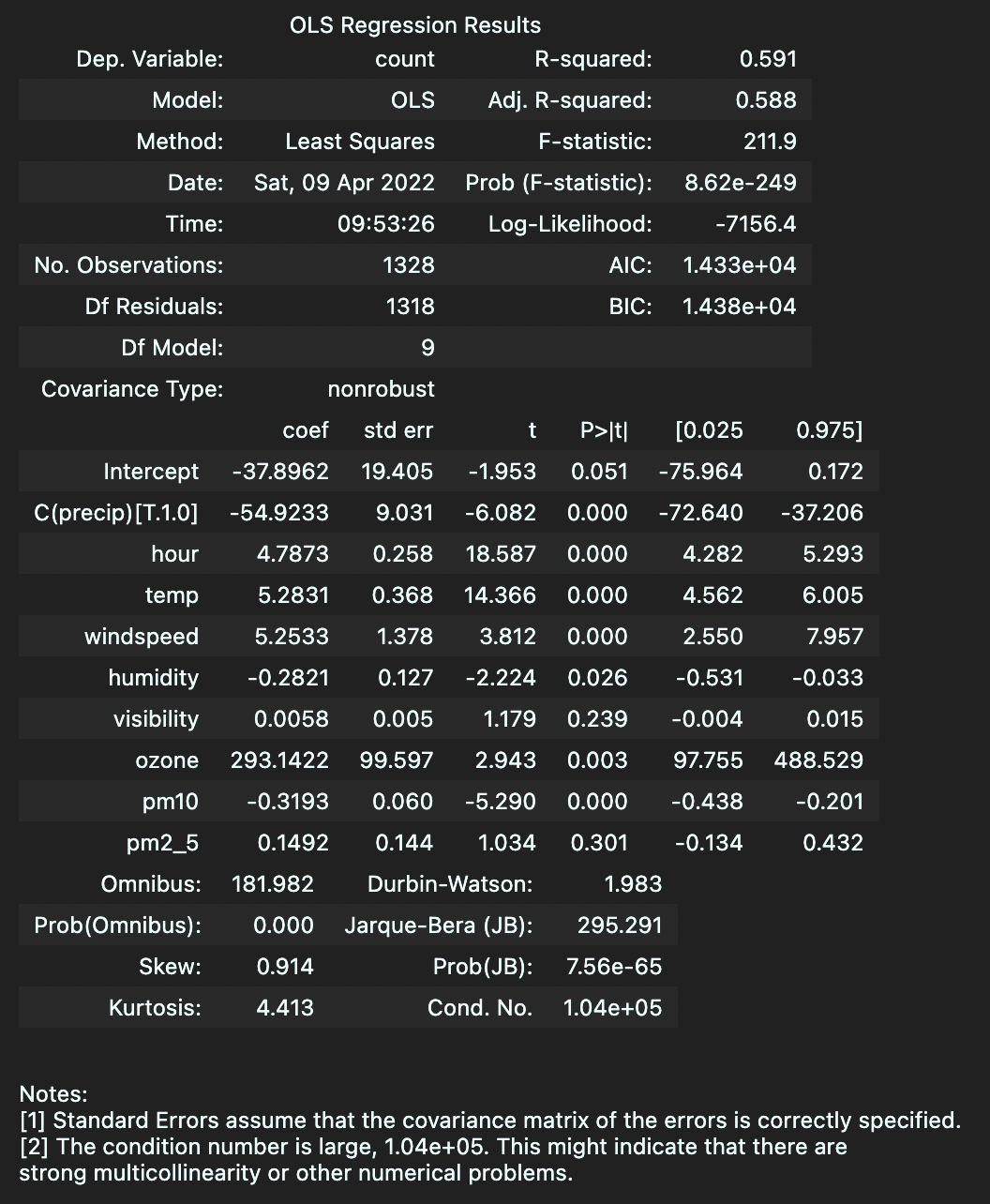Image resolution: width=990 pixels, height=1204 pixels.
Task: Click the windspeed std err 1.378
Action: [405, 637]
